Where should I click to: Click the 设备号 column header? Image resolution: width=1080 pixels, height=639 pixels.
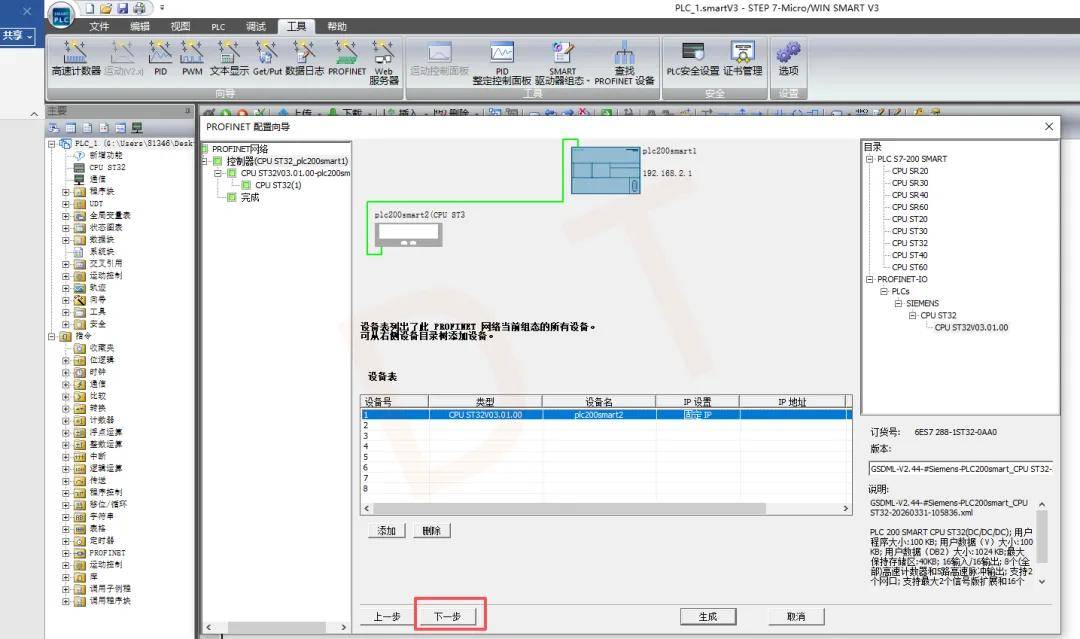click(x=395, y=401)
